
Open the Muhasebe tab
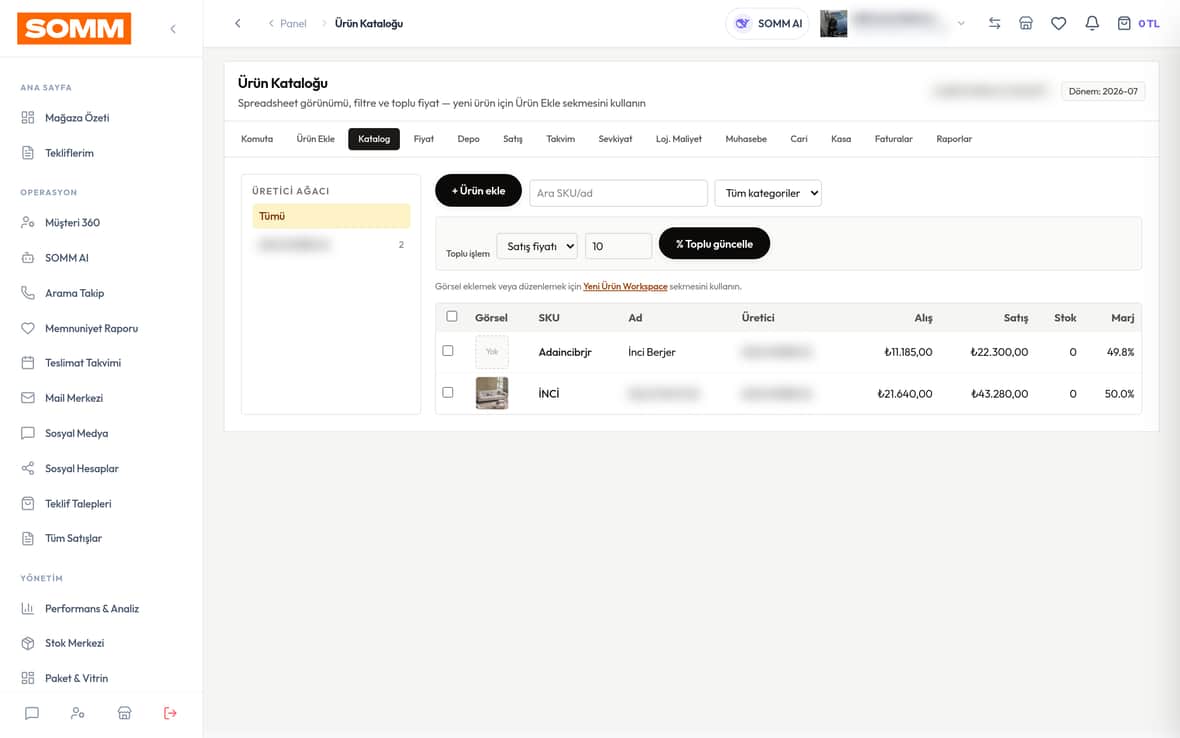point(746,138)
